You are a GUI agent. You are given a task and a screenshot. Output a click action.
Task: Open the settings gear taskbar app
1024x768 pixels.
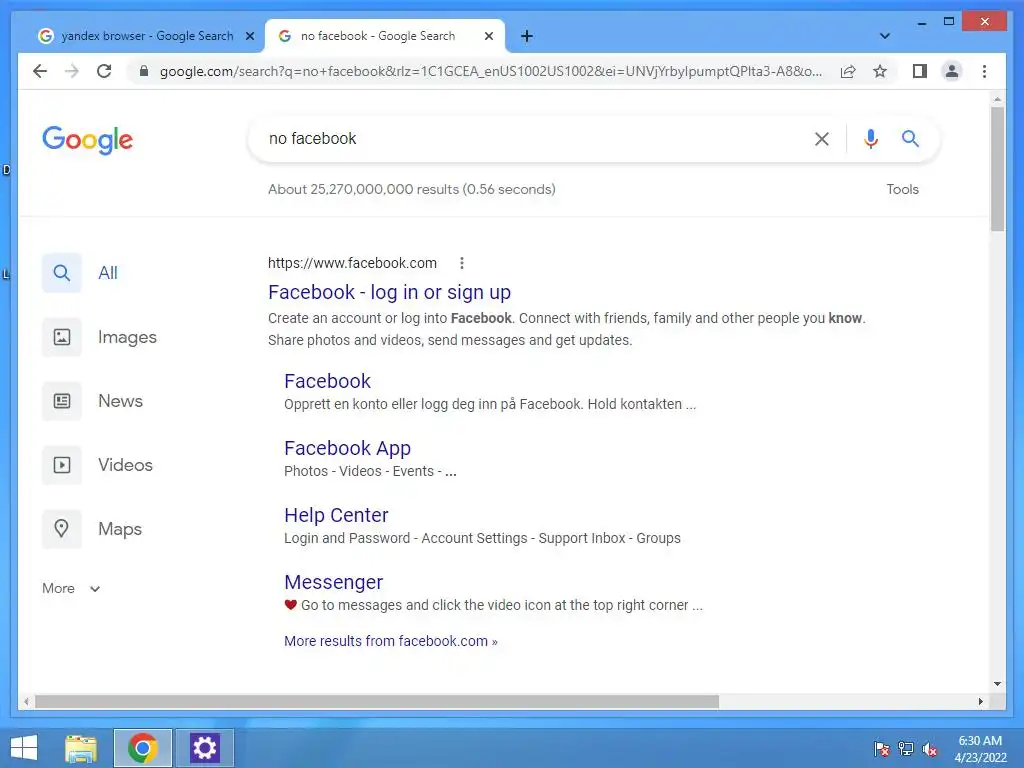[204, 748]
